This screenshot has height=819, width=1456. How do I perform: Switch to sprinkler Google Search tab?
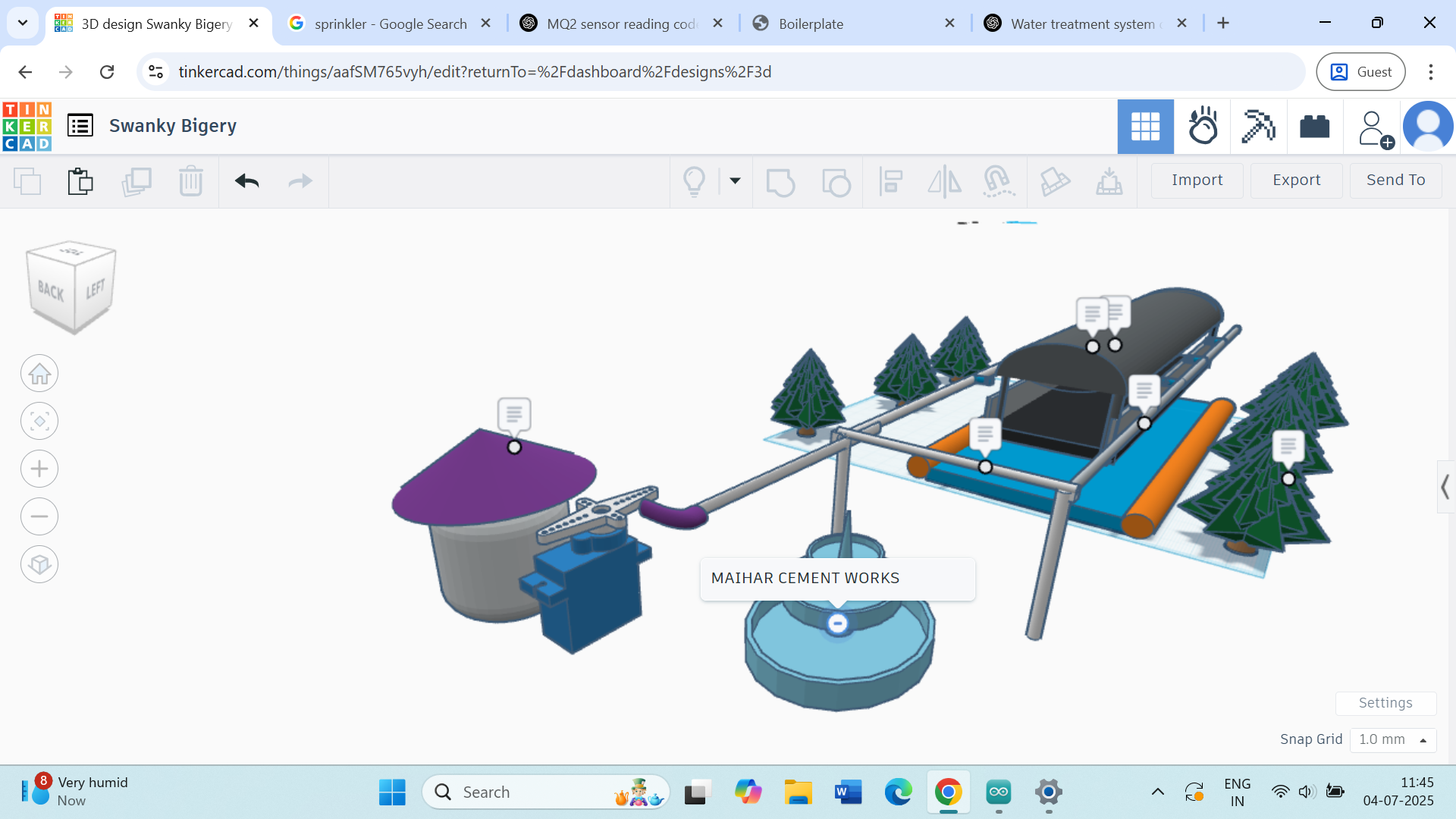(x=390, y=24)
